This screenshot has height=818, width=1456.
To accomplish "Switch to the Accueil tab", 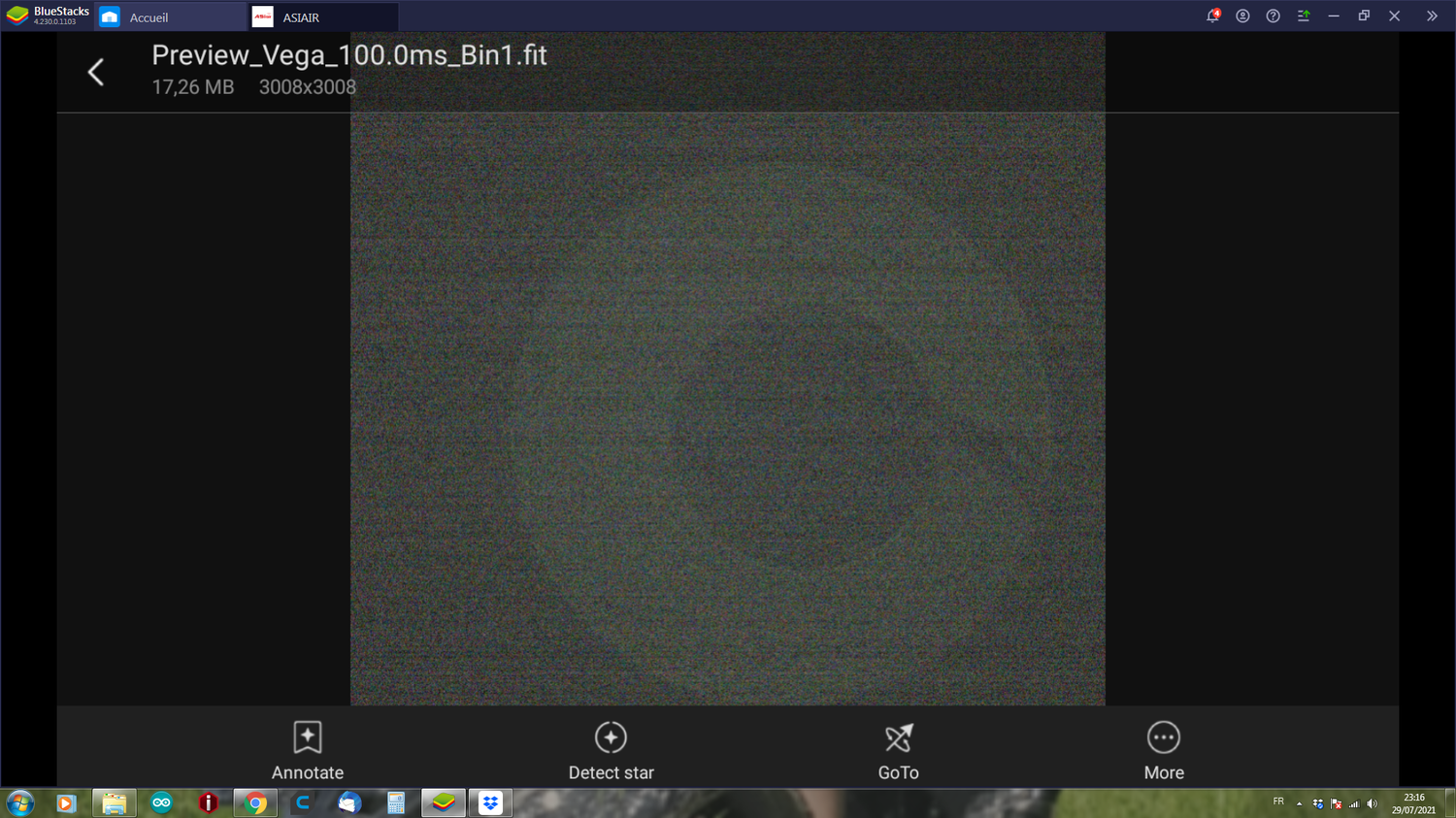I will (171, 16).
